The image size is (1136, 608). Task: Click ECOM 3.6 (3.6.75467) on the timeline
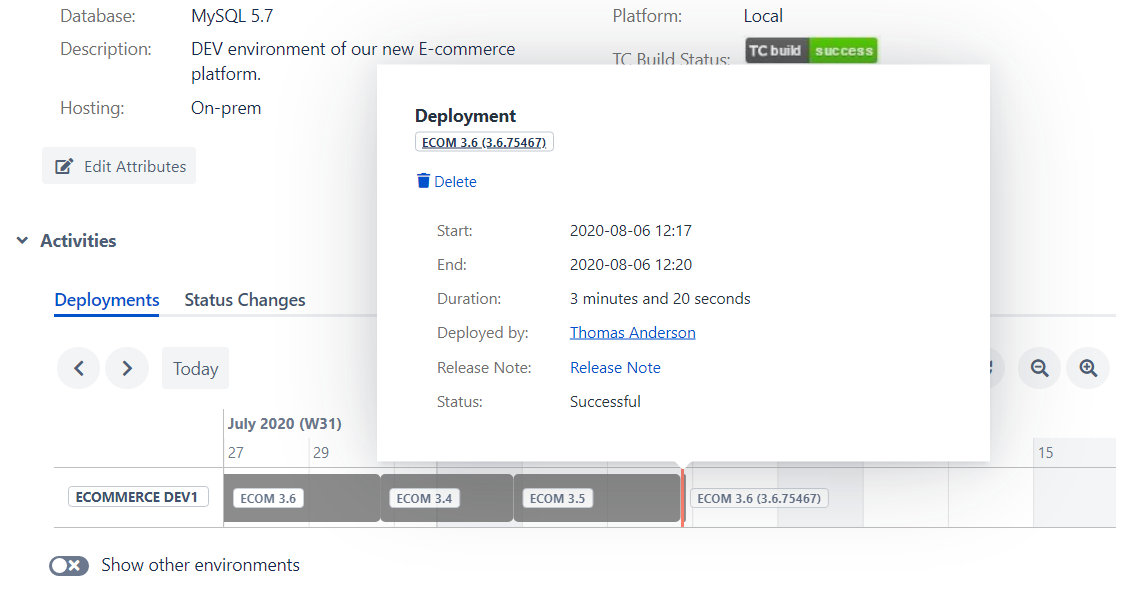click(x=759, y=498)
